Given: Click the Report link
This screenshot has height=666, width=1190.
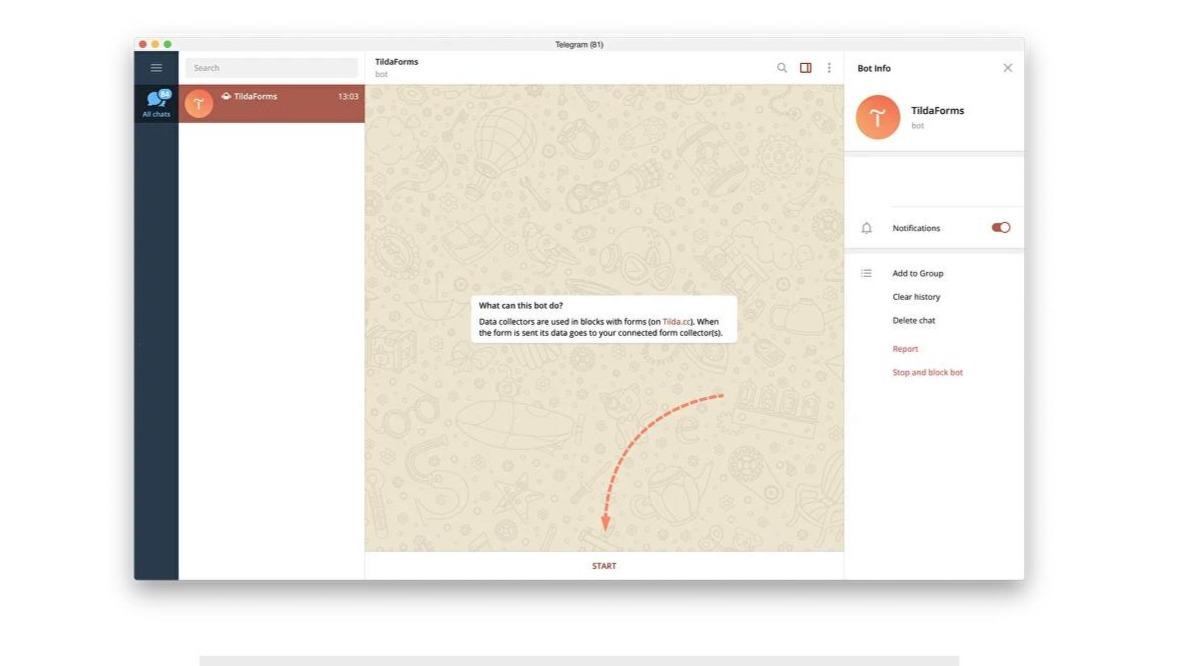Looking at the screenshot, I should [x=905, y=349].
